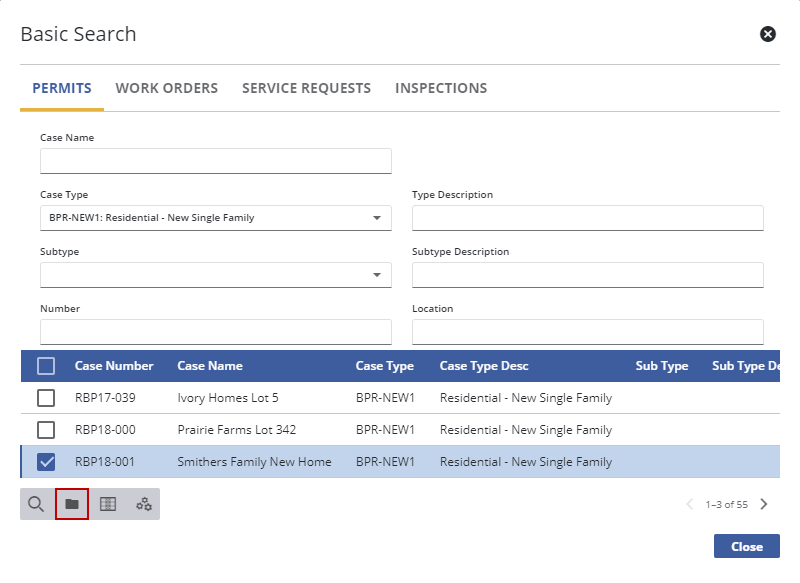Sort by Case Number column header

pos(114,366)
